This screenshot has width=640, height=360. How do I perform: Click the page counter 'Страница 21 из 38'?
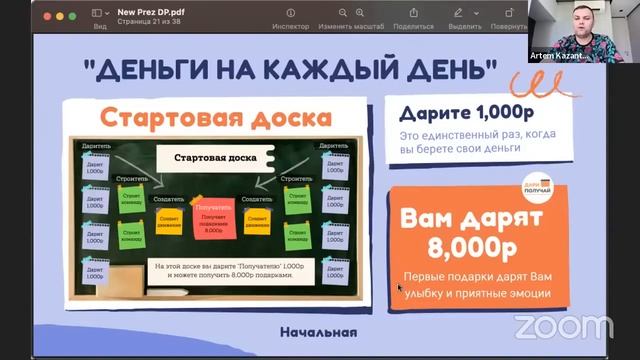pyautogui.click(x=149, y=21)
